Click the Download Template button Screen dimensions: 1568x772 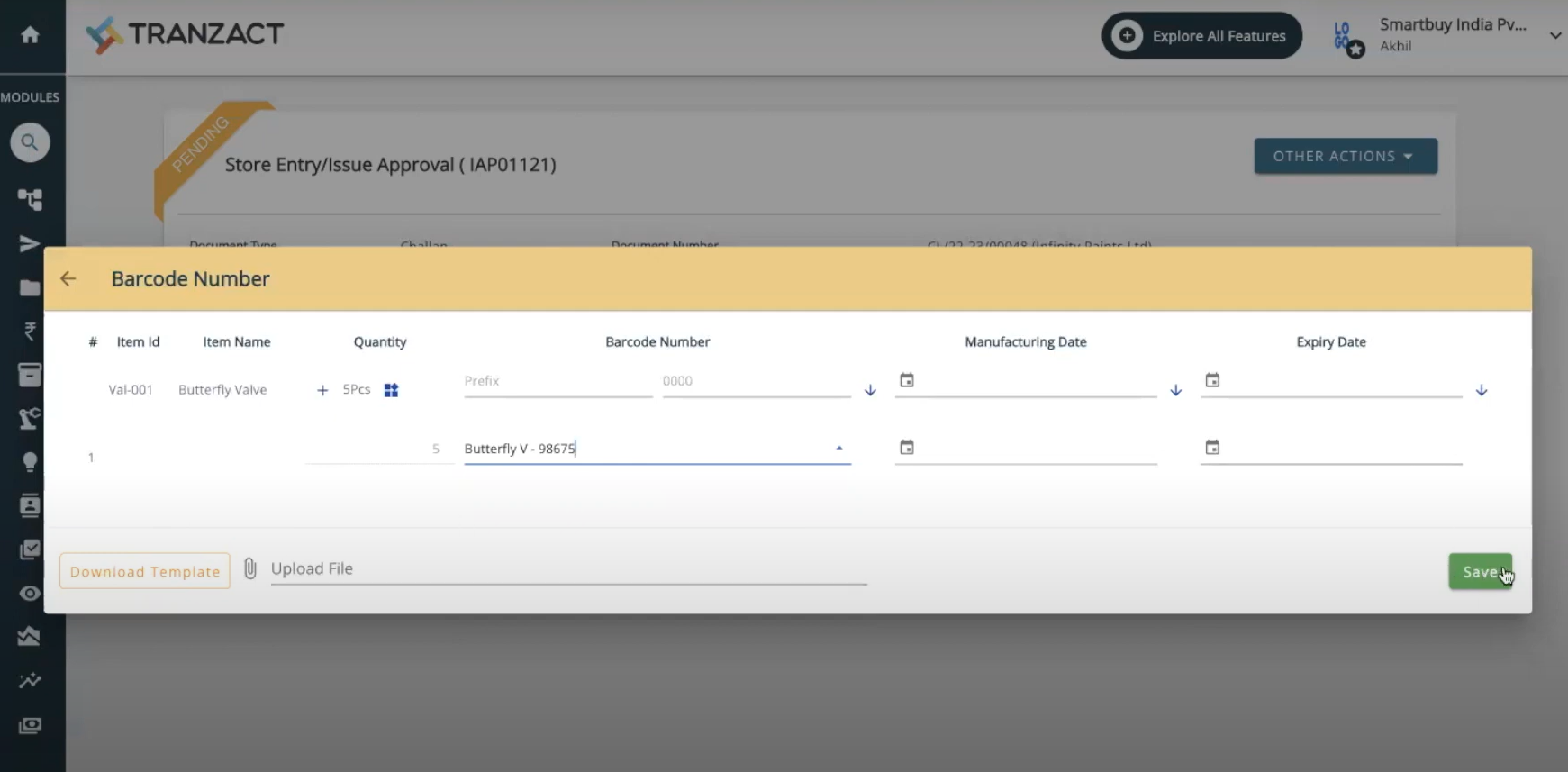(x=145, y=571)
